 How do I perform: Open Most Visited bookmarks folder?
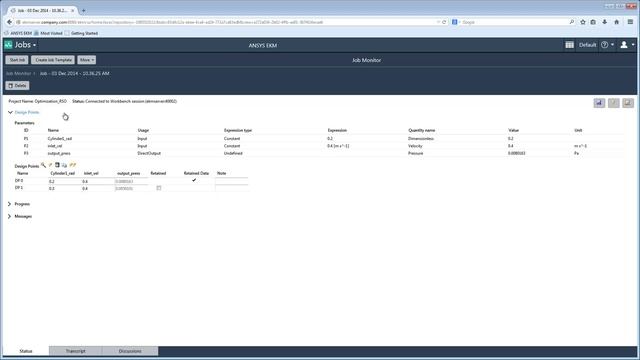(x=48, y=33)
